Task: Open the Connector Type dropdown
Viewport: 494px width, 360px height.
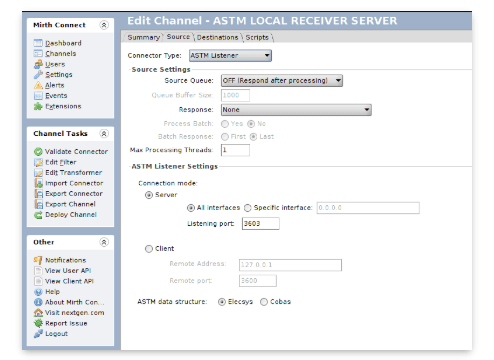Action: 230,56
